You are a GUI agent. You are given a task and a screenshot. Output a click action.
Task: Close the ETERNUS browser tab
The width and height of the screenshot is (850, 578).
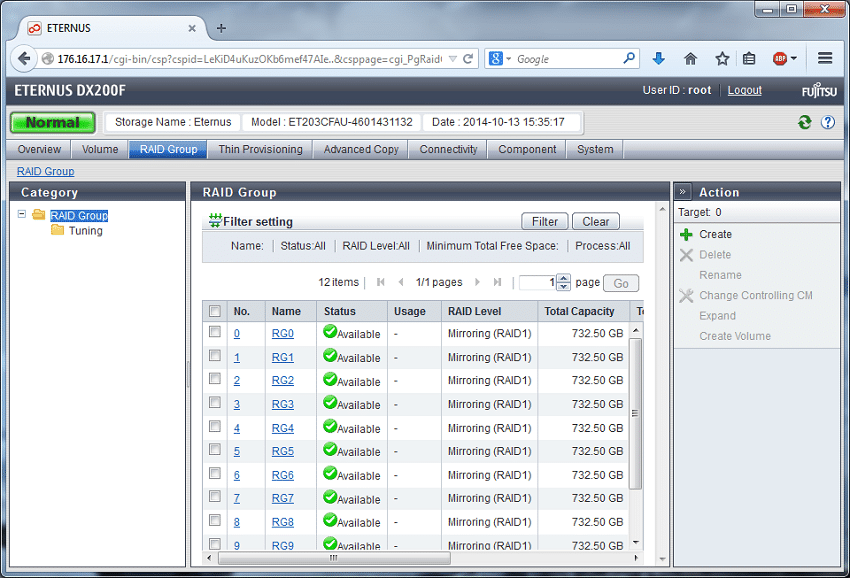point(192,28)
